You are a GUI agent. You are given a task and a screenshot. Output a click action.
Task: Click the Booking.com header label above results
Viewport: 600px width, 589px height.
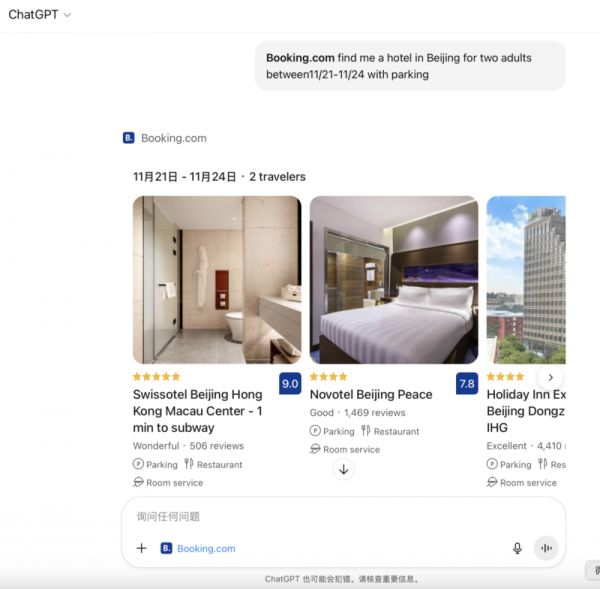point(174,138)
